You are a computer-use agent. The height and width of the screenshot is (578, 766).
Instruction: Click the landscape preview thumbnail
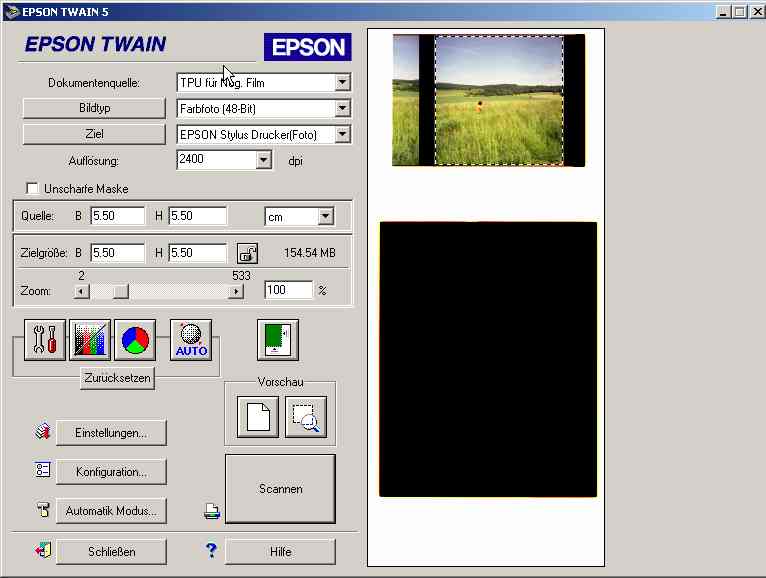499,100
